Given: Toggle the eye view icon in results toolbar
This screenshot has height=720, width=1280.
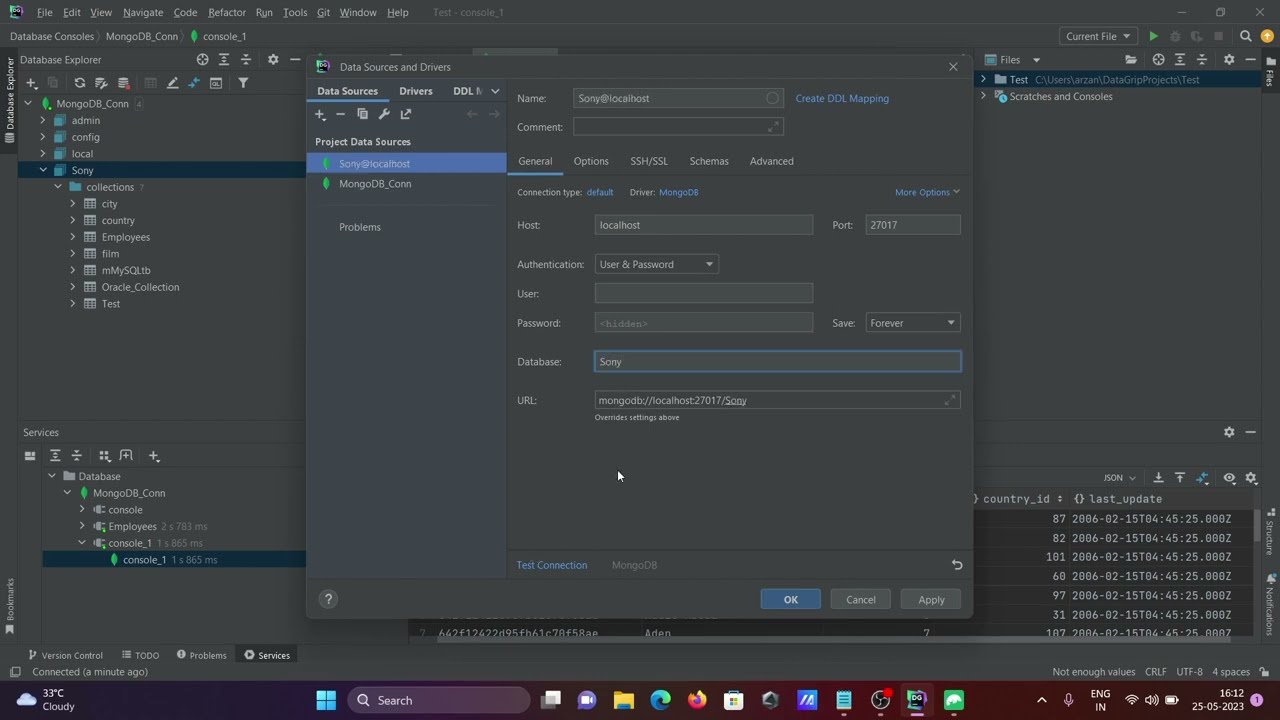Looking at the screenshot, I should (1229, 478).
